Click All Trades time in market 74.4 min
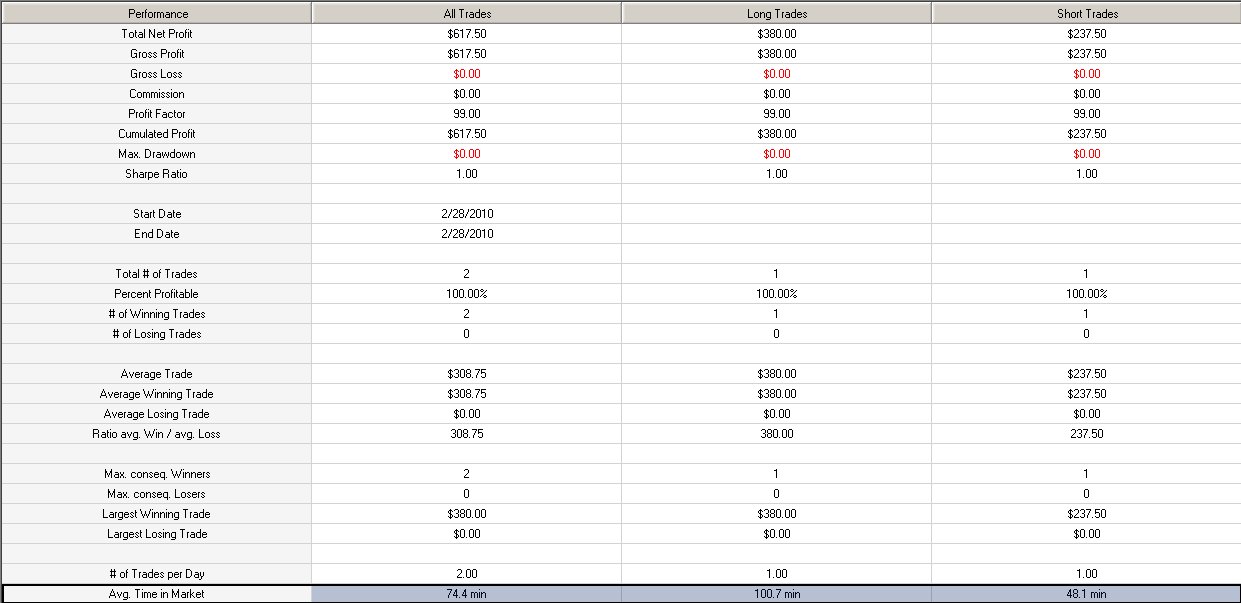 click(467, 594)
